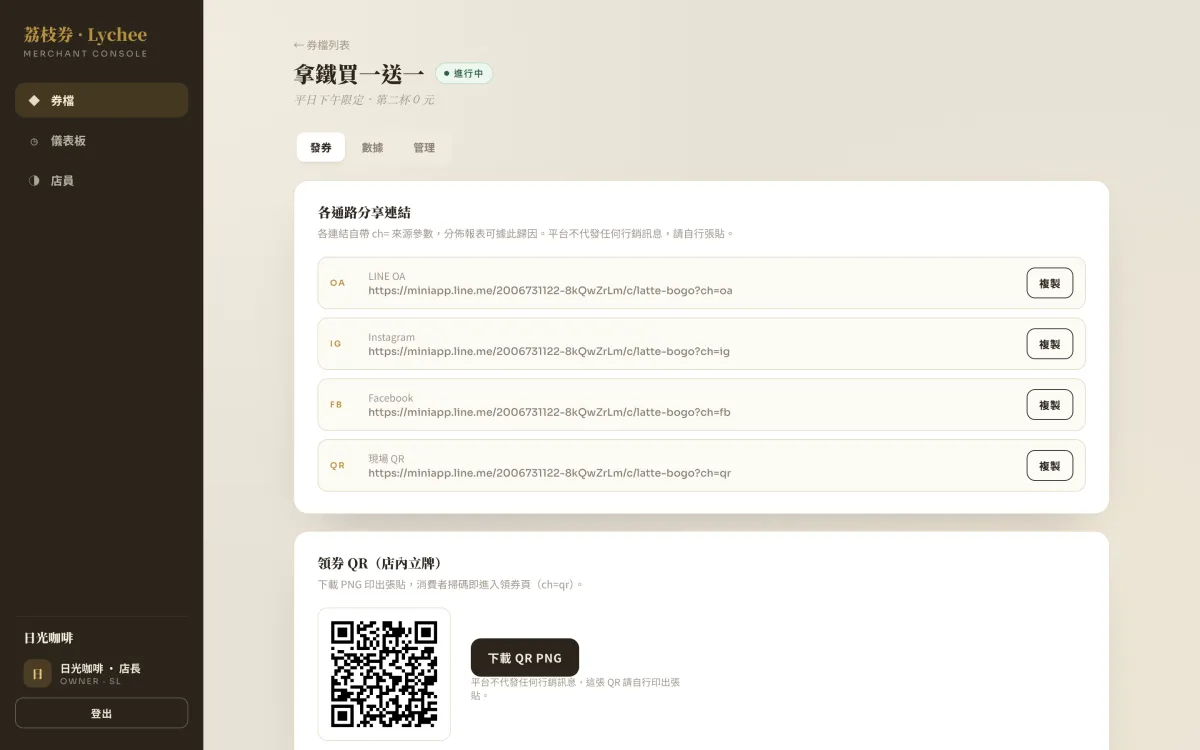Click the 荔枝券 · Lychee logo
1200x750 pixels.
(x=85, y=35)
